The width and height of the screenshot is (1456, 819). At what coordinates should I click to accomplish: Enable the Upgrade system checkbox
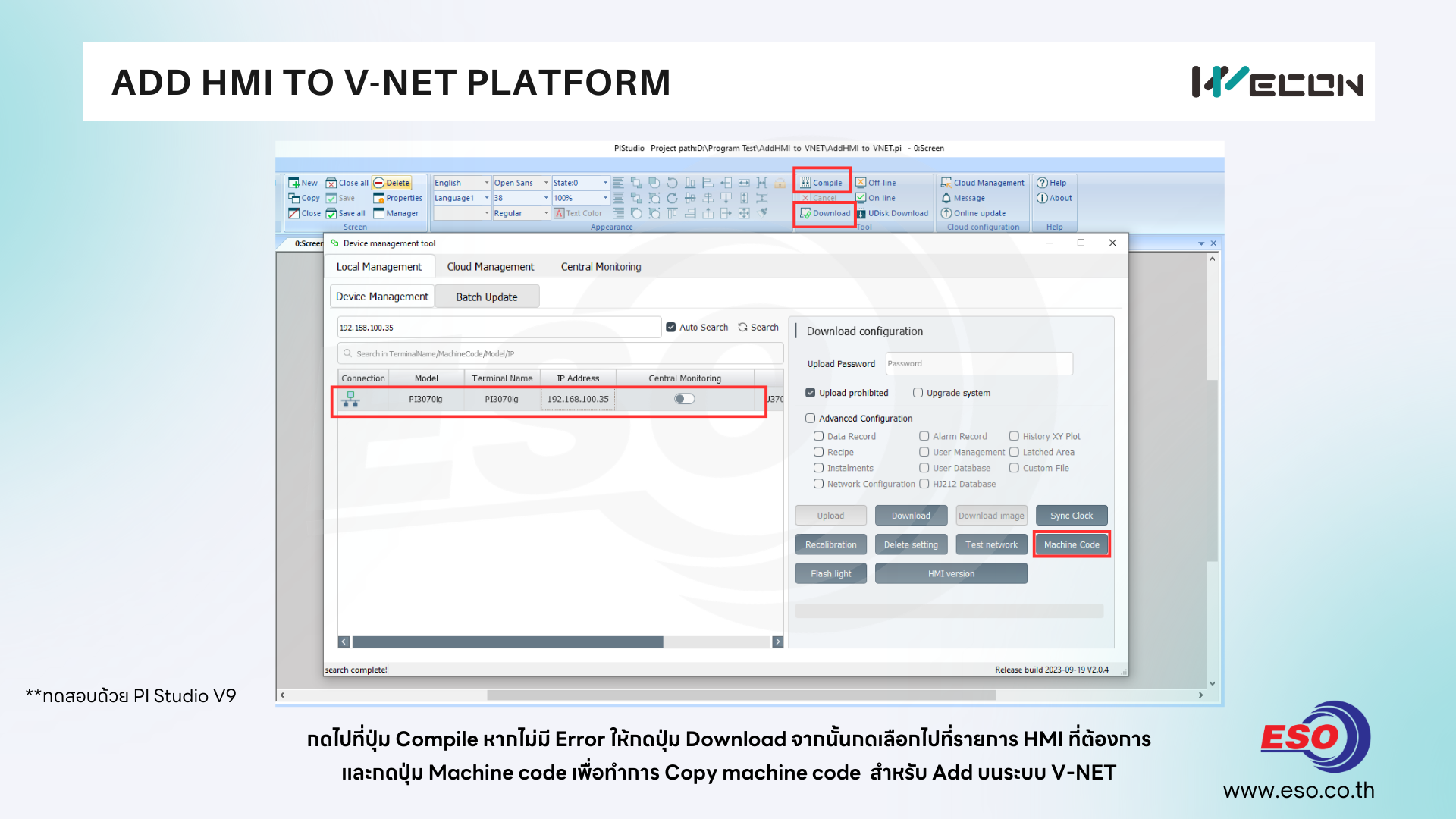click(918, 393)
